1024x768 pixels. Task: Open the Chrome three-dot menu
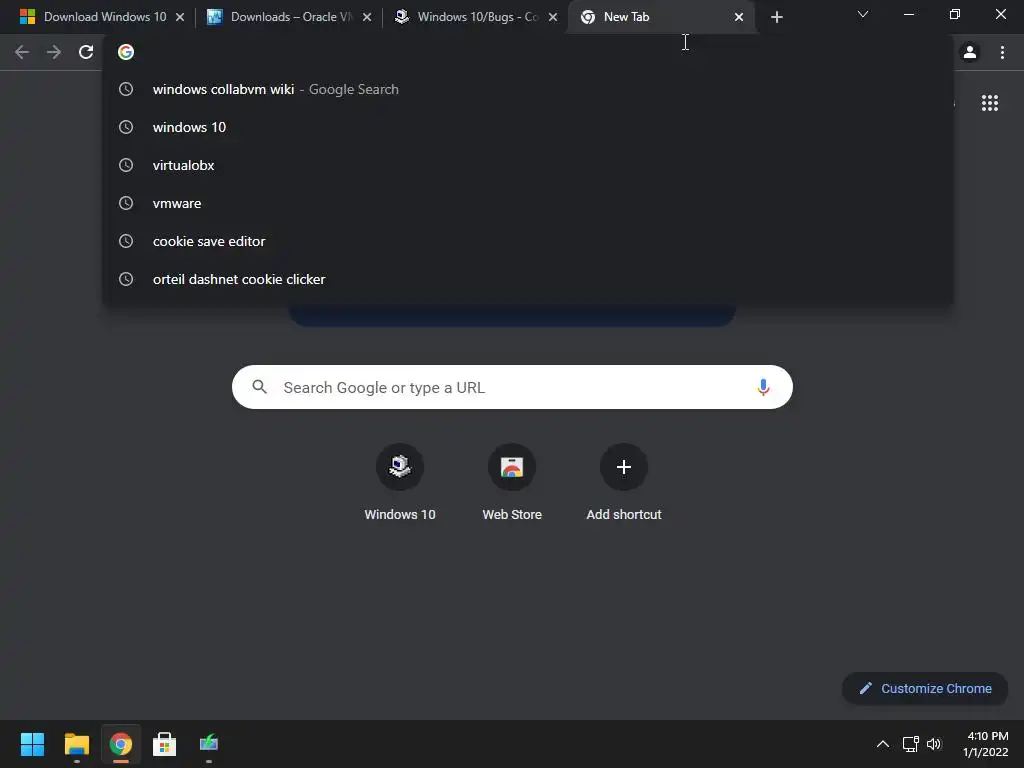[1002, 52]
